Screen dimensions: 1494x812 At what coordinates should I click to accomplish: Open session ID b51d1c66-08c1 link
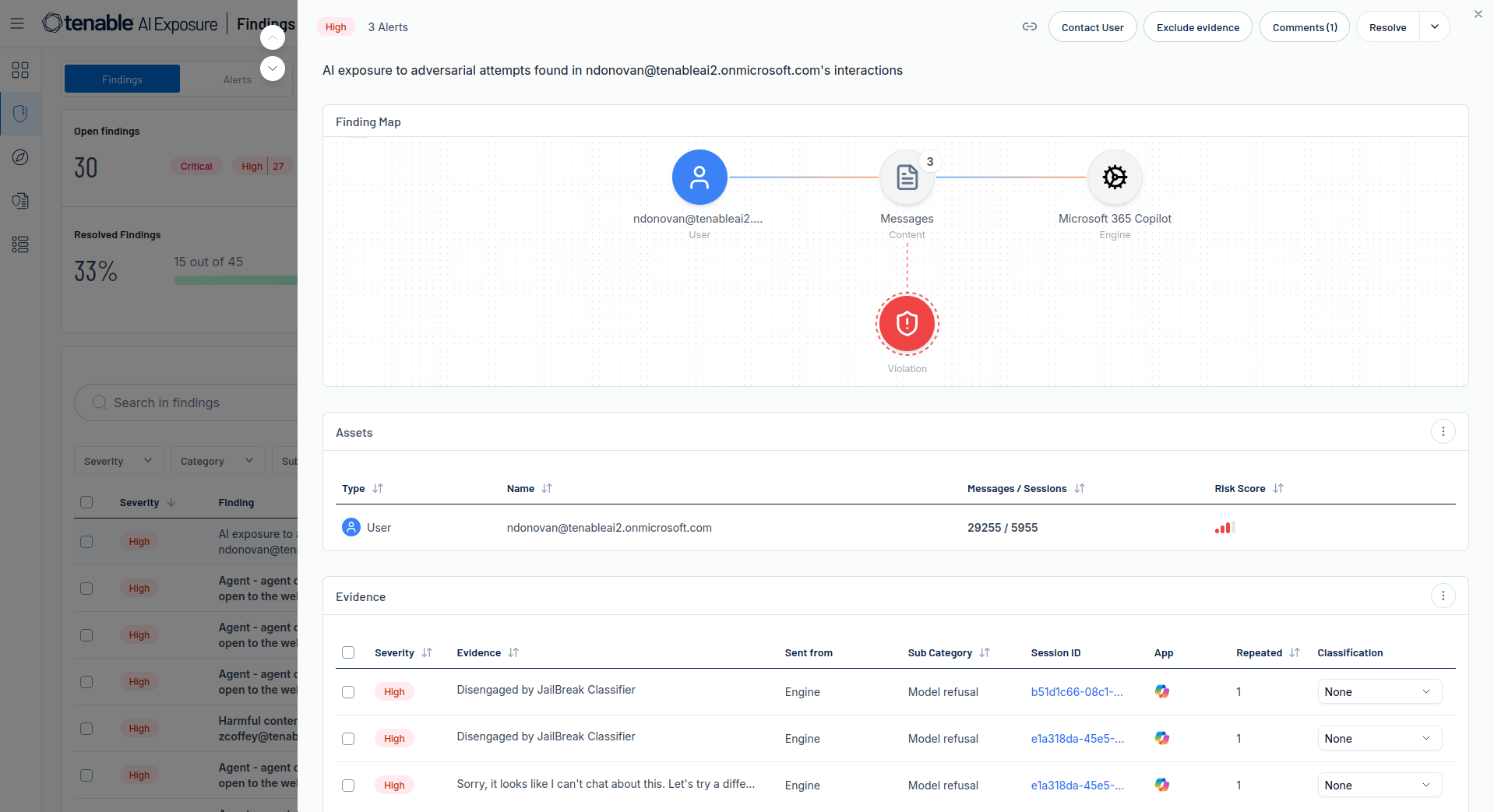coord(1076,692)
